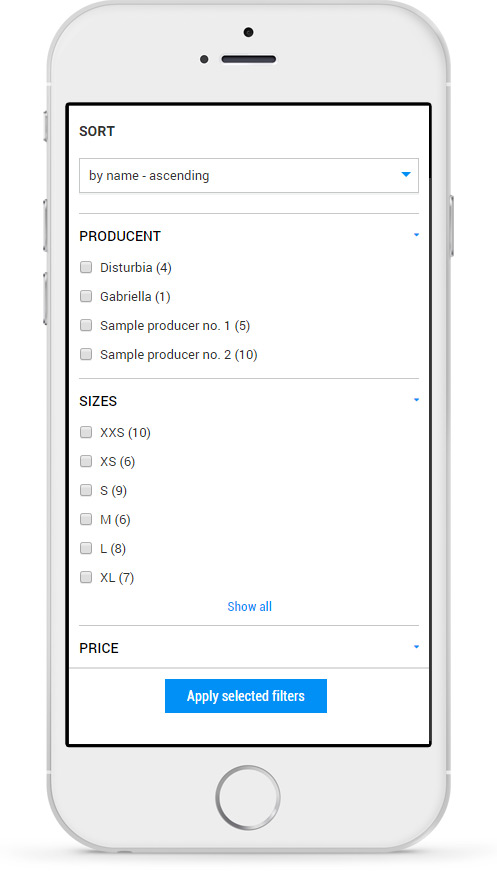
Task: Select Sample producer no. 1 checkbox
Action: [x=86, y=325]
